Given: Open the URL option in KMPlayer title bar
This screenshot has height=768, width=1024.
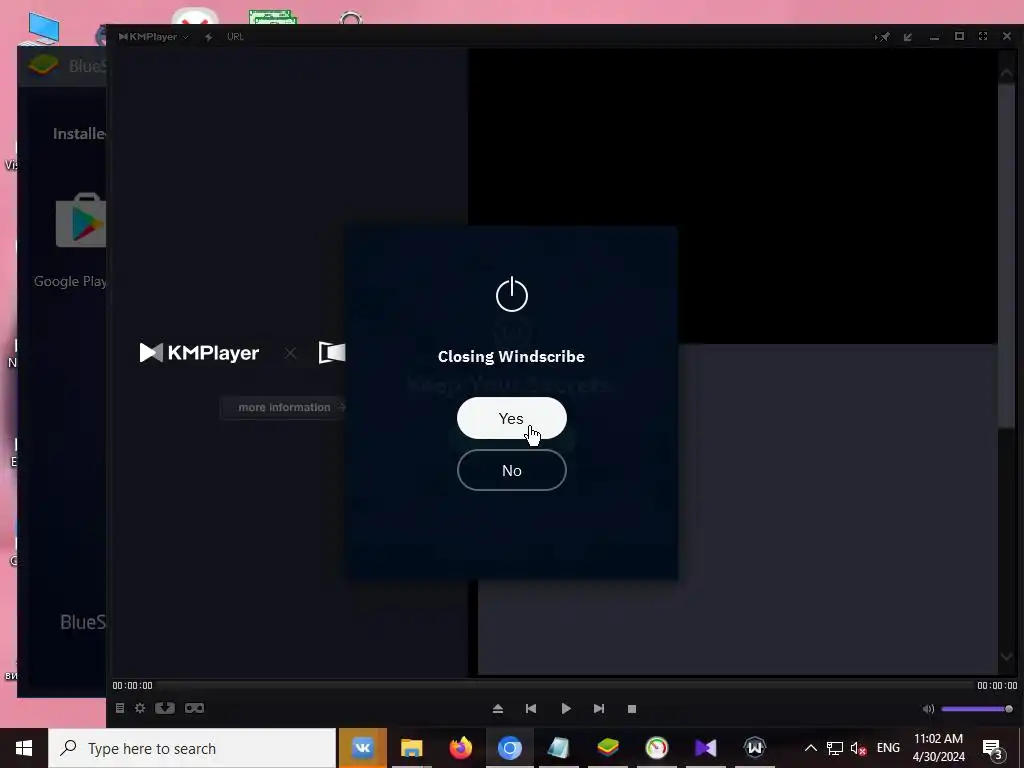Looking at the screenshot, I should 235,37.
